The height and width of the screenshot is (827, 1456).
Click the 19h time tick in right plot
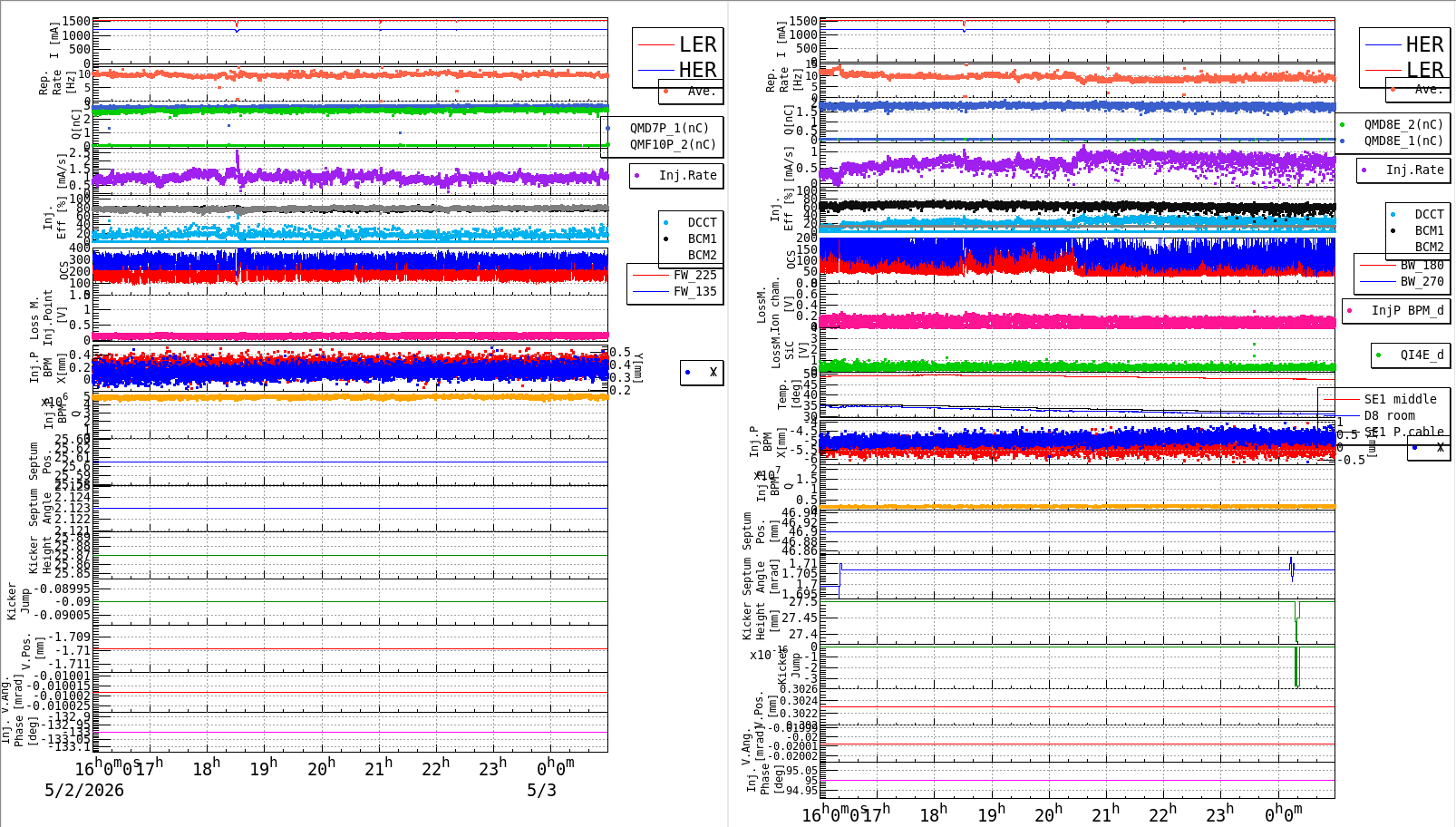991,813
